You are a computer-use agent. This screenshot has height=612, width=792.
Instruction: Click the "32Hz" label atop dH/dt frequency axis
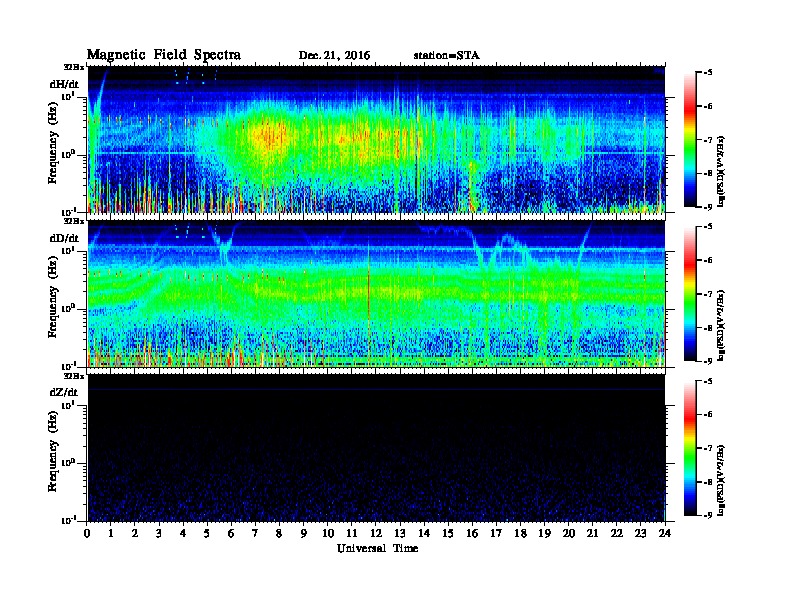[x=73, y=67]
